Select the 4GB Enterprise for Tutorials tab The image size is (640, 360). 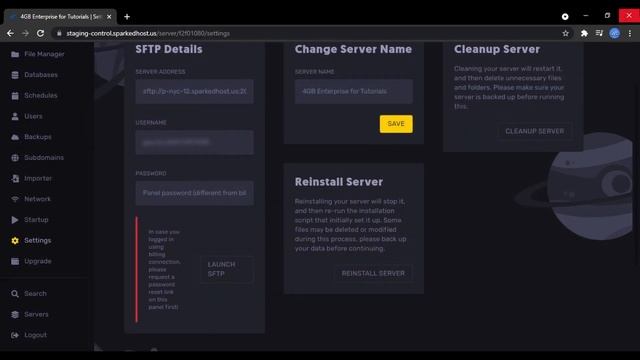(60, 17)
